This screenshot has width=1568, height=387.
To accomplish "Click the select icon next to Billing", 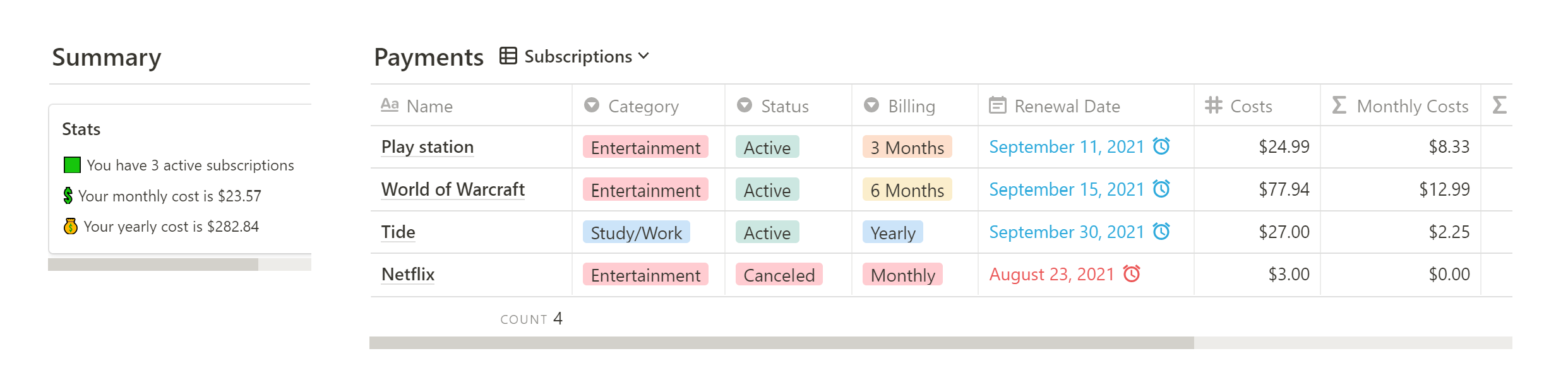I will pyautogui.click(x=871, y=105).
